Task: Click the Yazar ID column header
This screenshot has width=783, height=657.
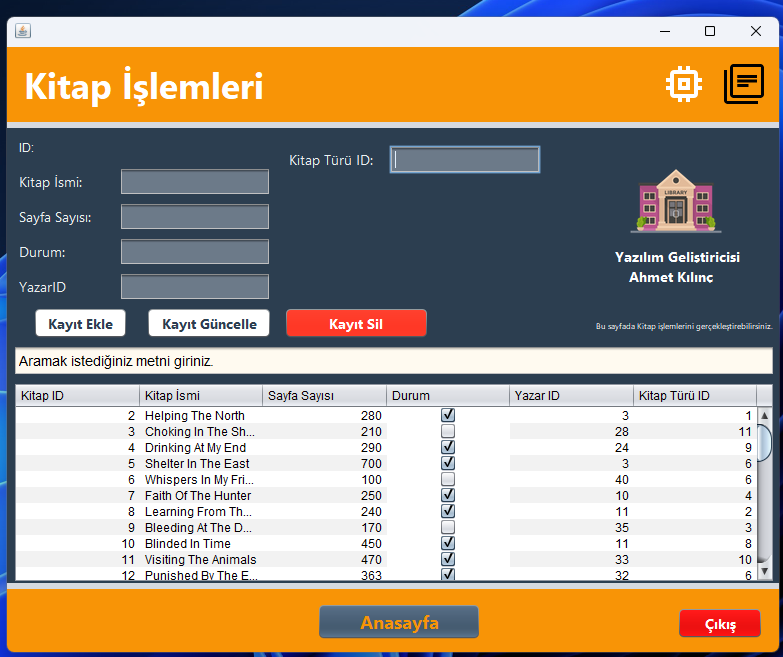Action: pos(571,395)
